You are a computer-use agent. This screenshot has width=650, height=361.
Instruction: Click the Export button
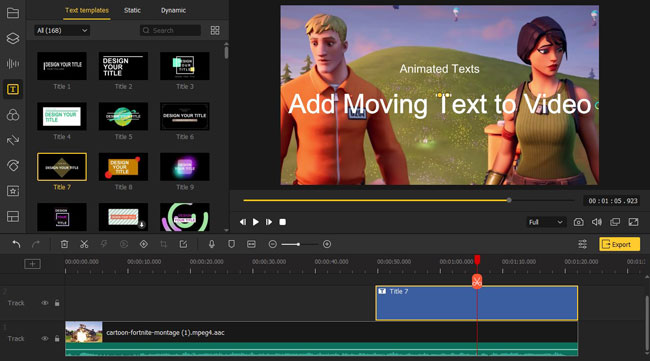[619, 244]
